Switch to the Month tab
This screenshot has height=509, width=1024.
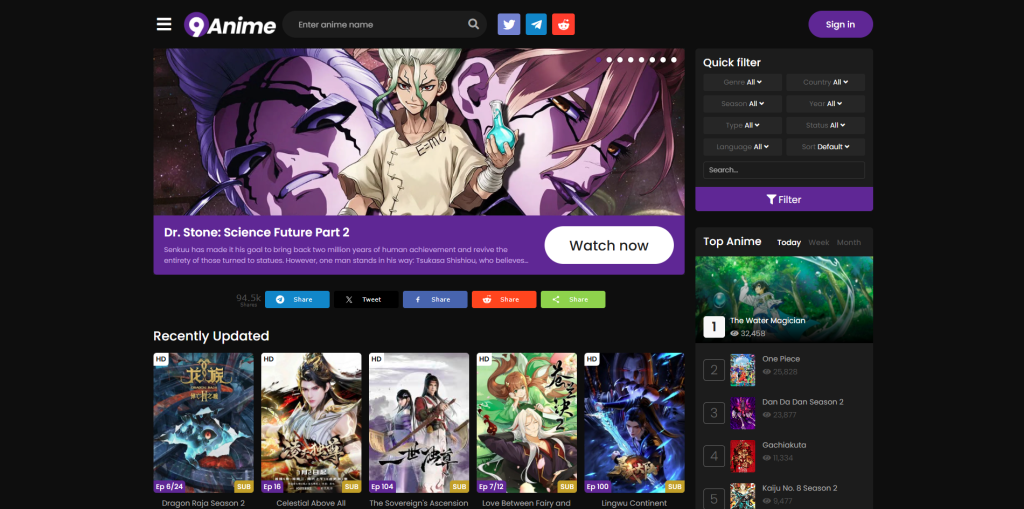click(848, 242)
